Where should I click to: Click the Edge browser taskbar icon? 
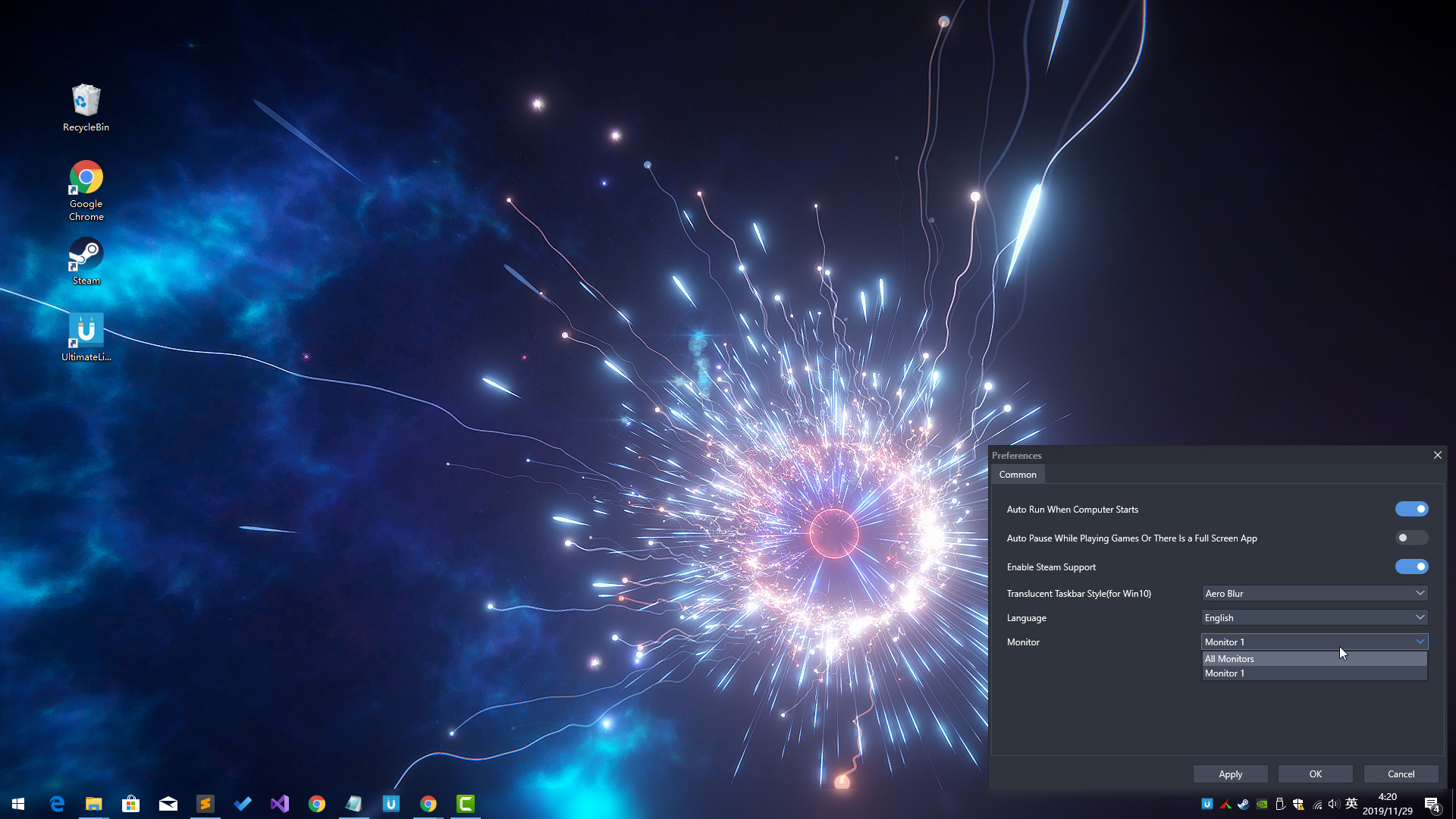(x=57, y=804)
